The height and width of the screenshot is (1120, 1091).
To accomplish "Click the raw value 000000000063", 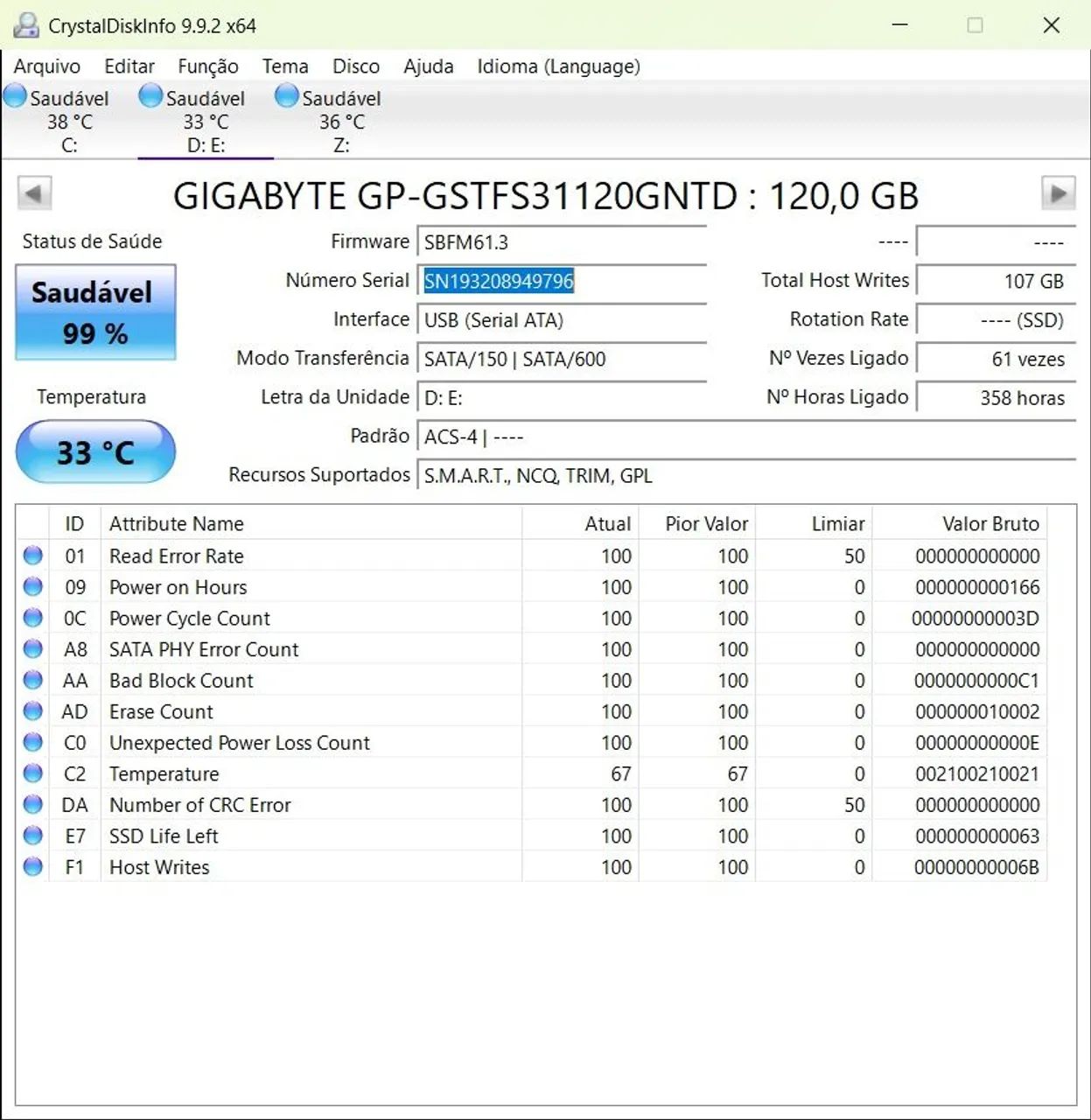I will tap(977, 836).
